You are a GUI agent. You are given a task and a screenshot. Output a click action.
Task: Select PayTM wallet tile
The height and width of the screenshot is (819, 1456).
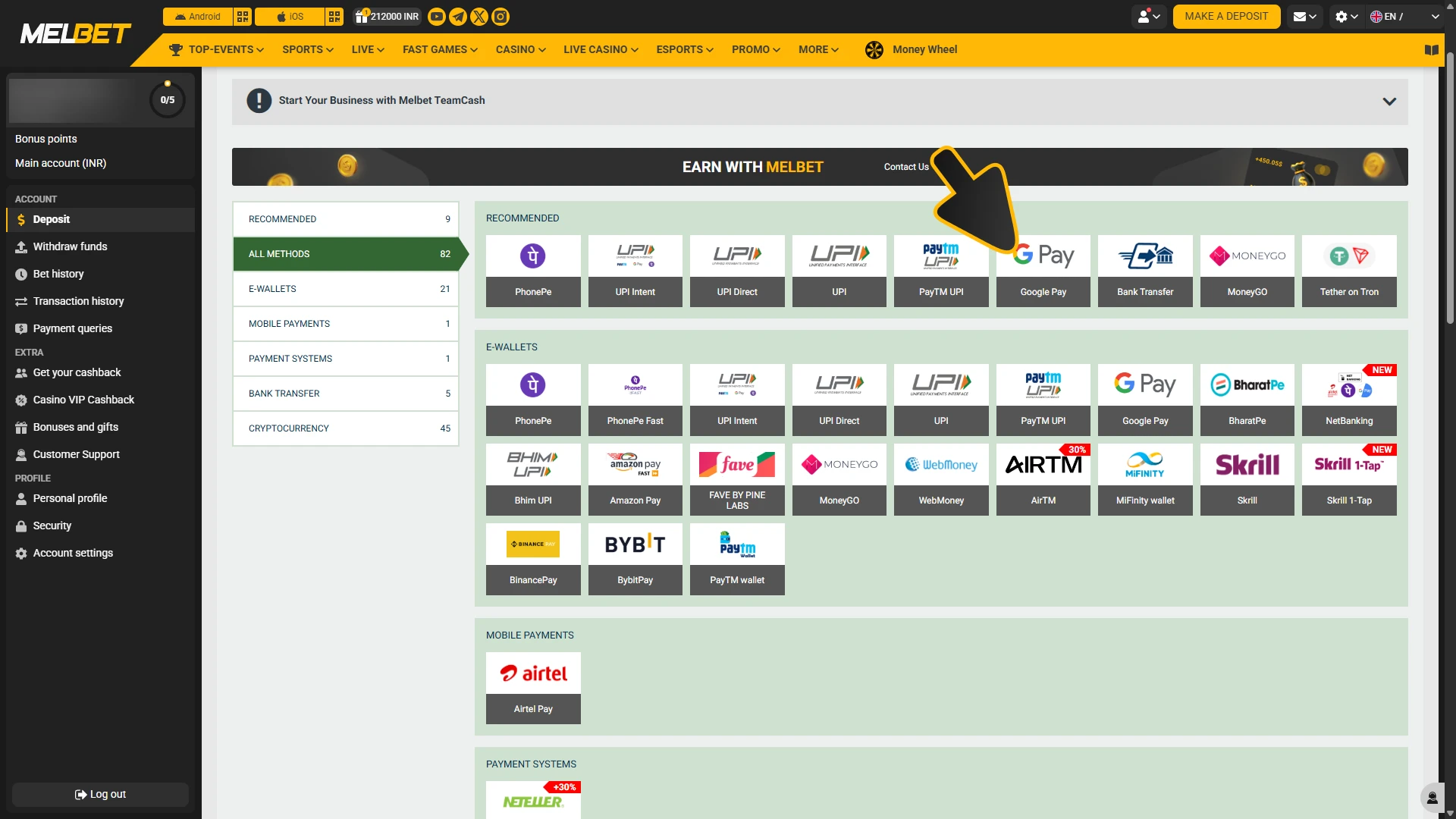(737, 559)
